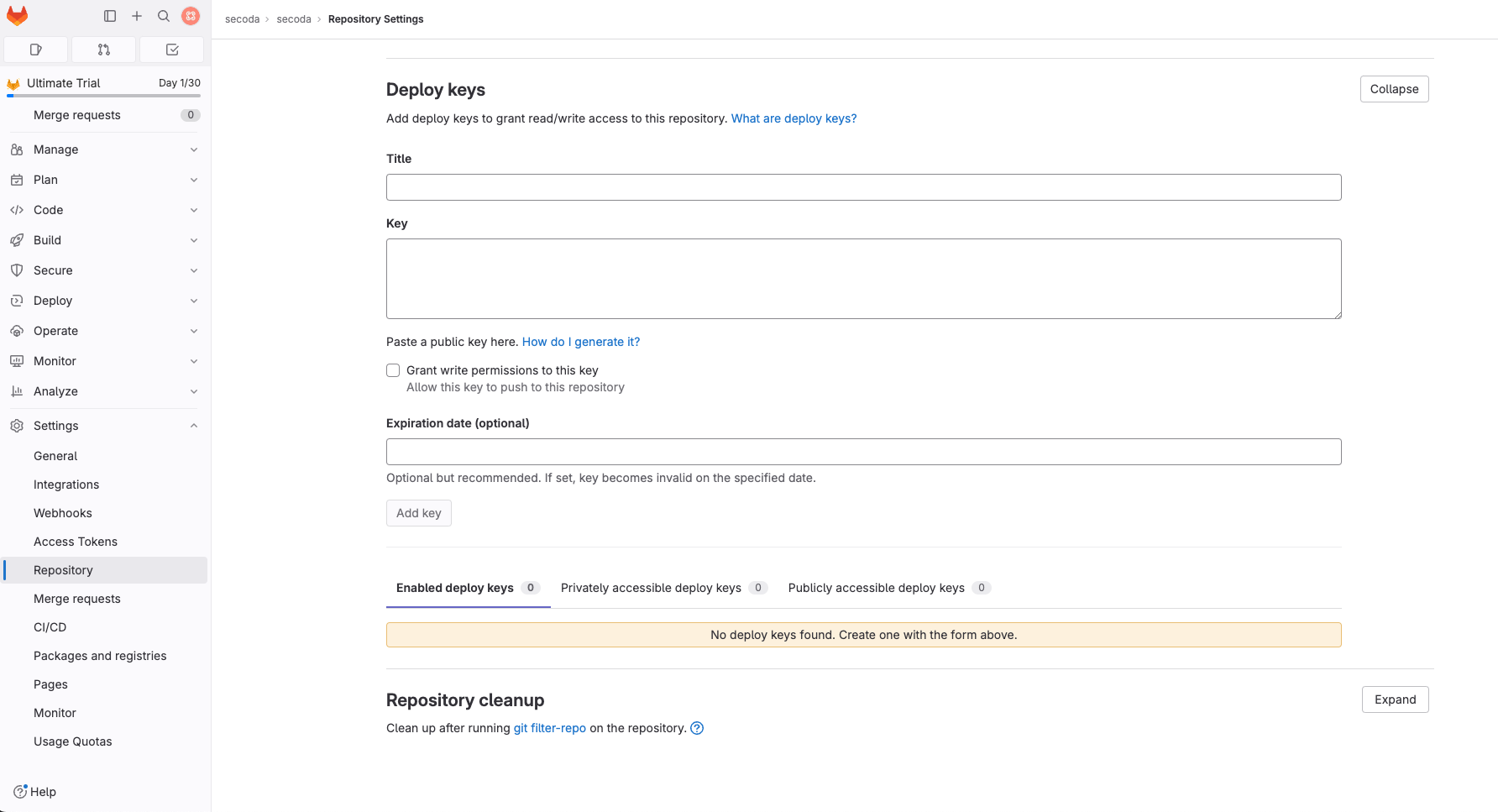Collapse the Settings sidebar section
Viewport: 1498px width, 812px height.
104,426
